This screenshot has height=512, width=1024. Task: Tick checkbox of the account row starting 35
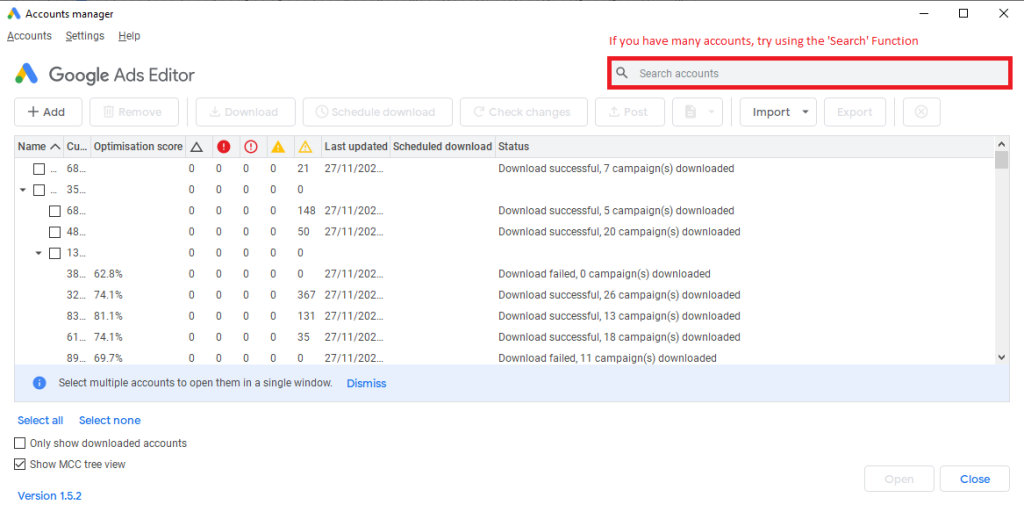[x=39, y=190]
